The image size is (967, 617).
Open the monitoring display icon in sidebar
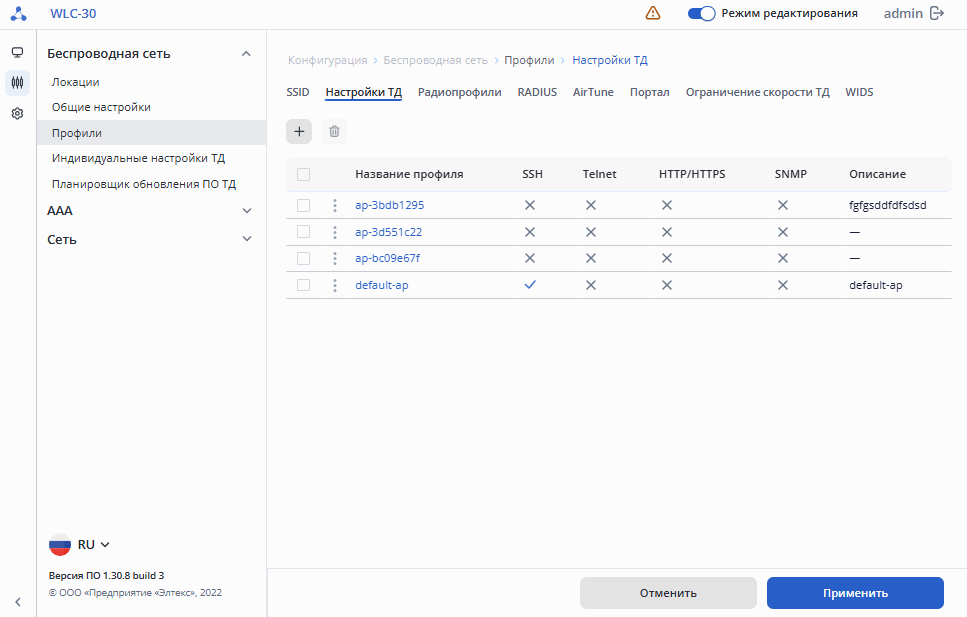coord(17,52)
